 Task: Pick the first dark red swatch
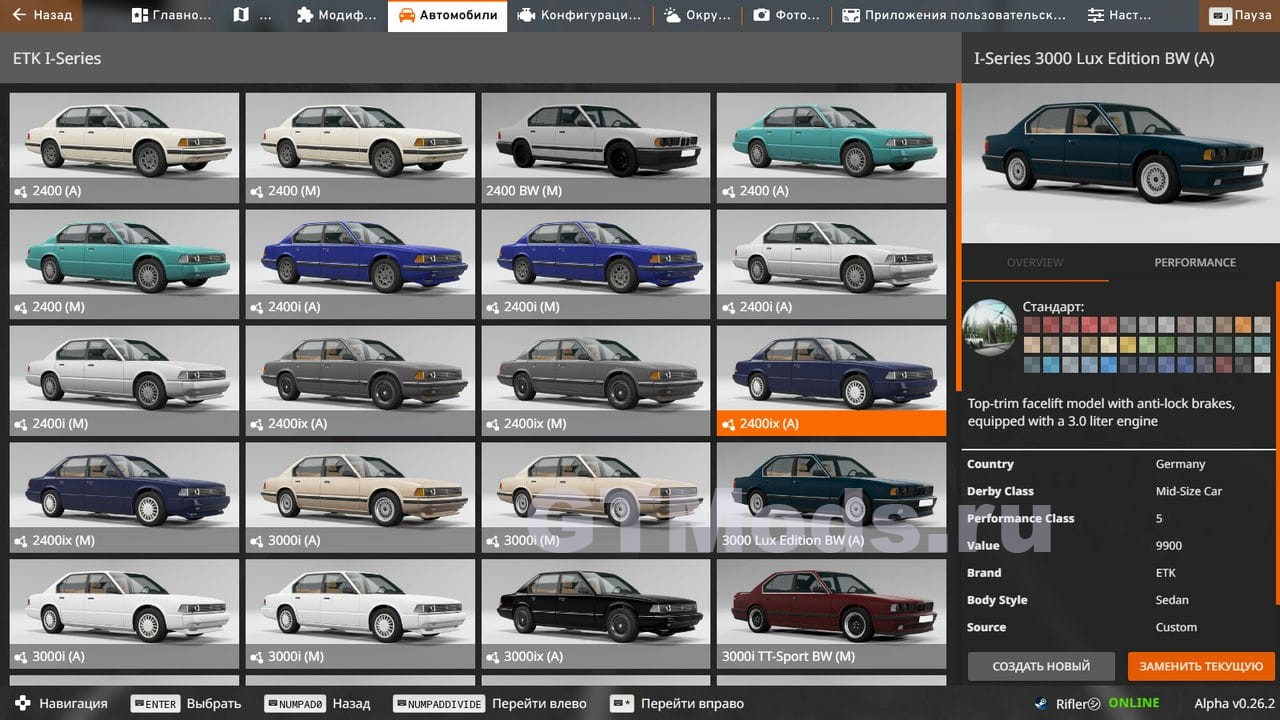click(1031, 324)
